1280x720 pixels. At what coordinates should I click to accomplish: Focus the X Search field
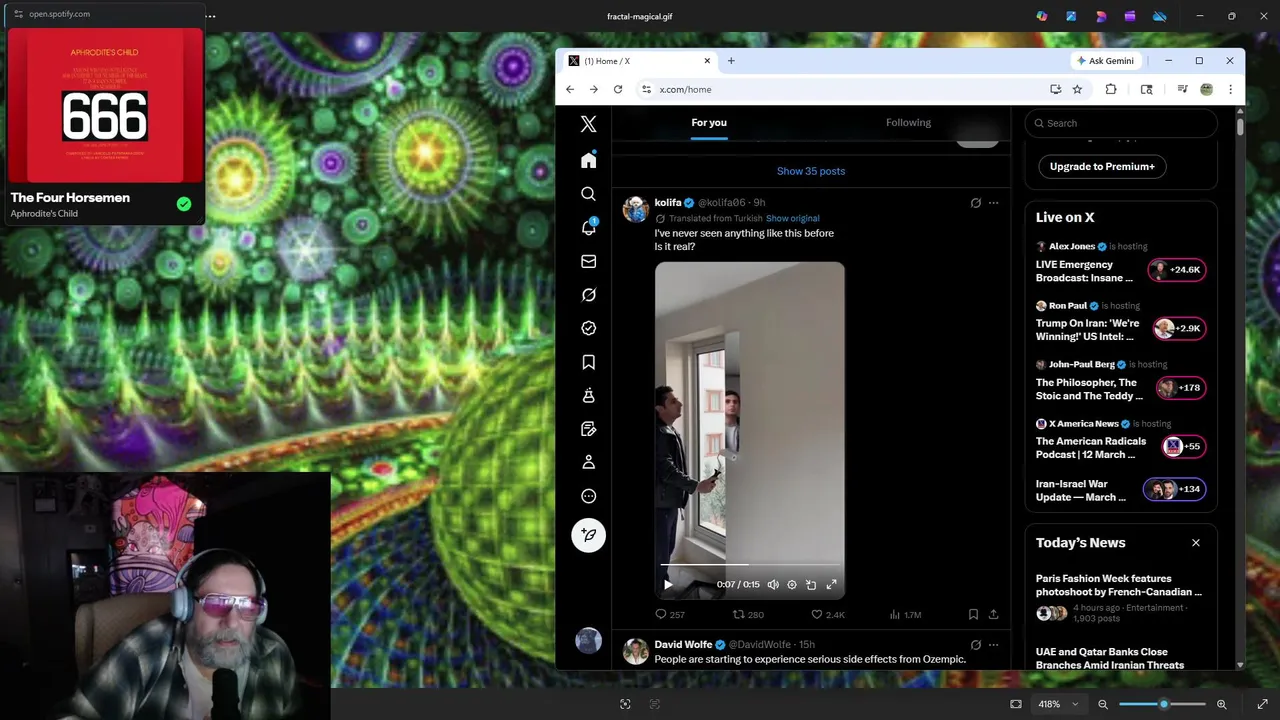[1120, 123]
